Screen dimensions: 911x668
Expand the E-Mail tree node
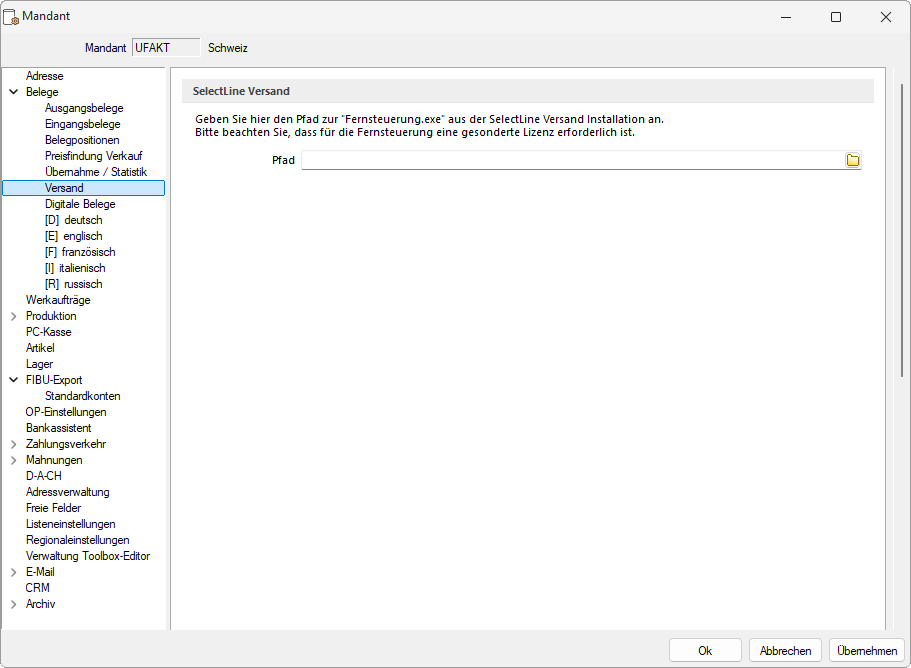point(14,572)
